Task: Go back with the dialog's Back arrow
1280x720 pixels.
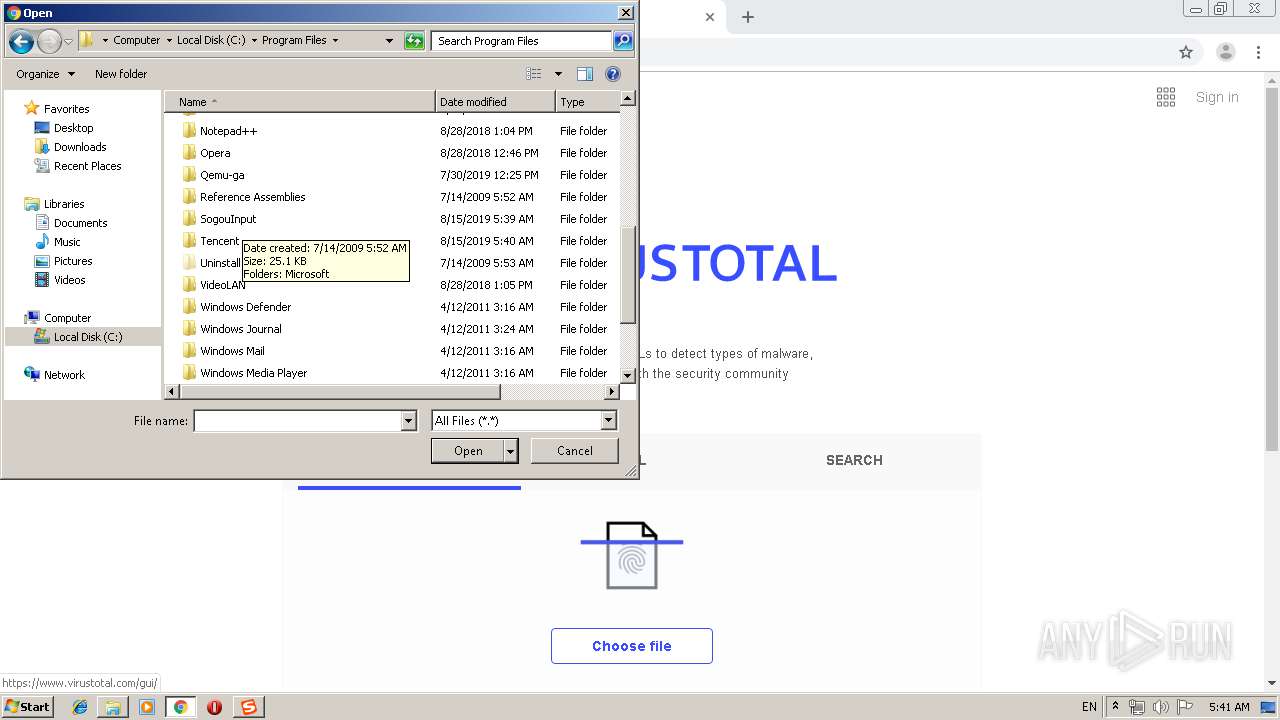Action: (x=21, y=41)
